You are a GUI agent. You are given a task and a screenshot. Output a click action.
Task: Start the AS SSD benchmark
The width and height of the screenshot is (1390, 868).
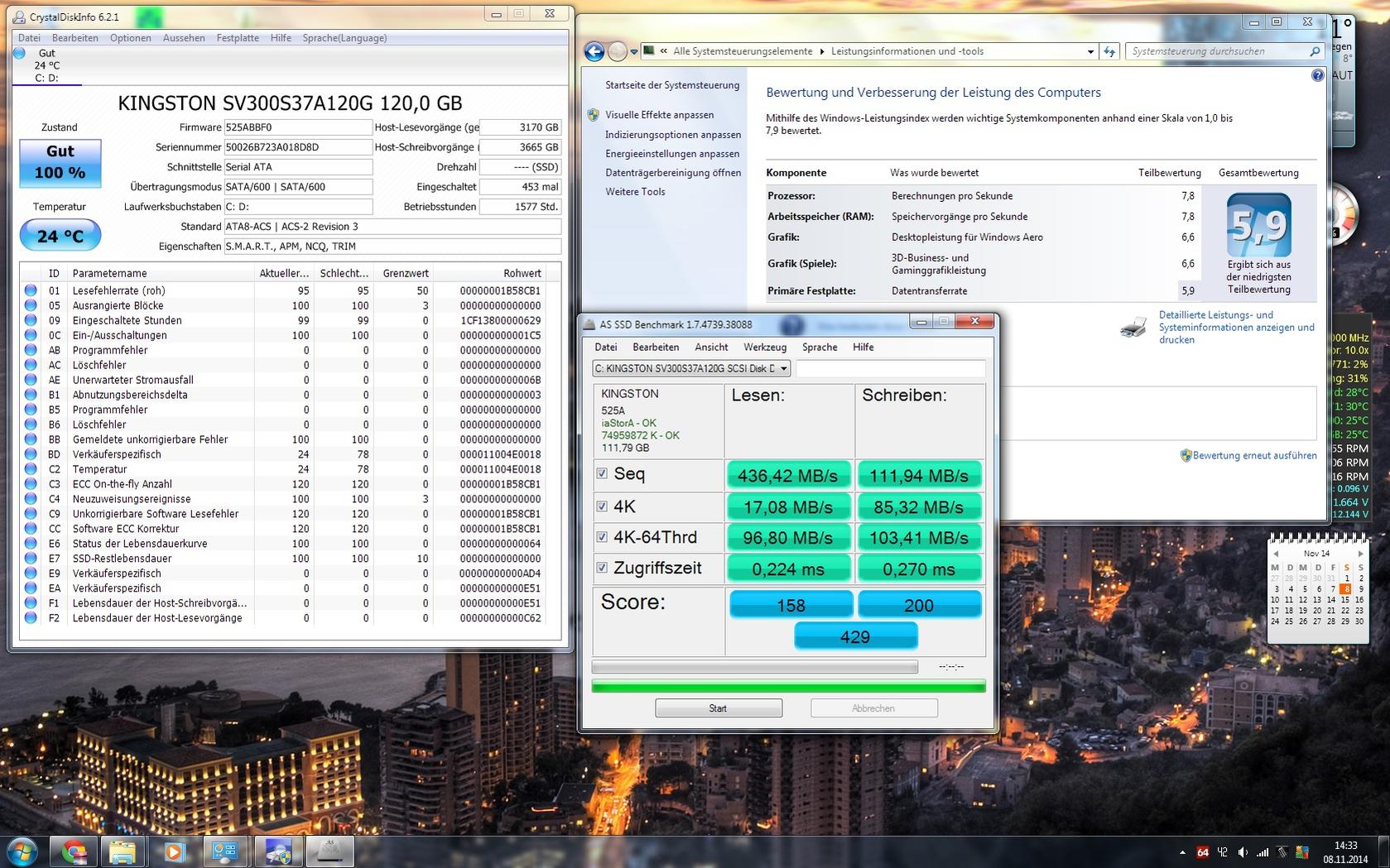pos(719,708)
